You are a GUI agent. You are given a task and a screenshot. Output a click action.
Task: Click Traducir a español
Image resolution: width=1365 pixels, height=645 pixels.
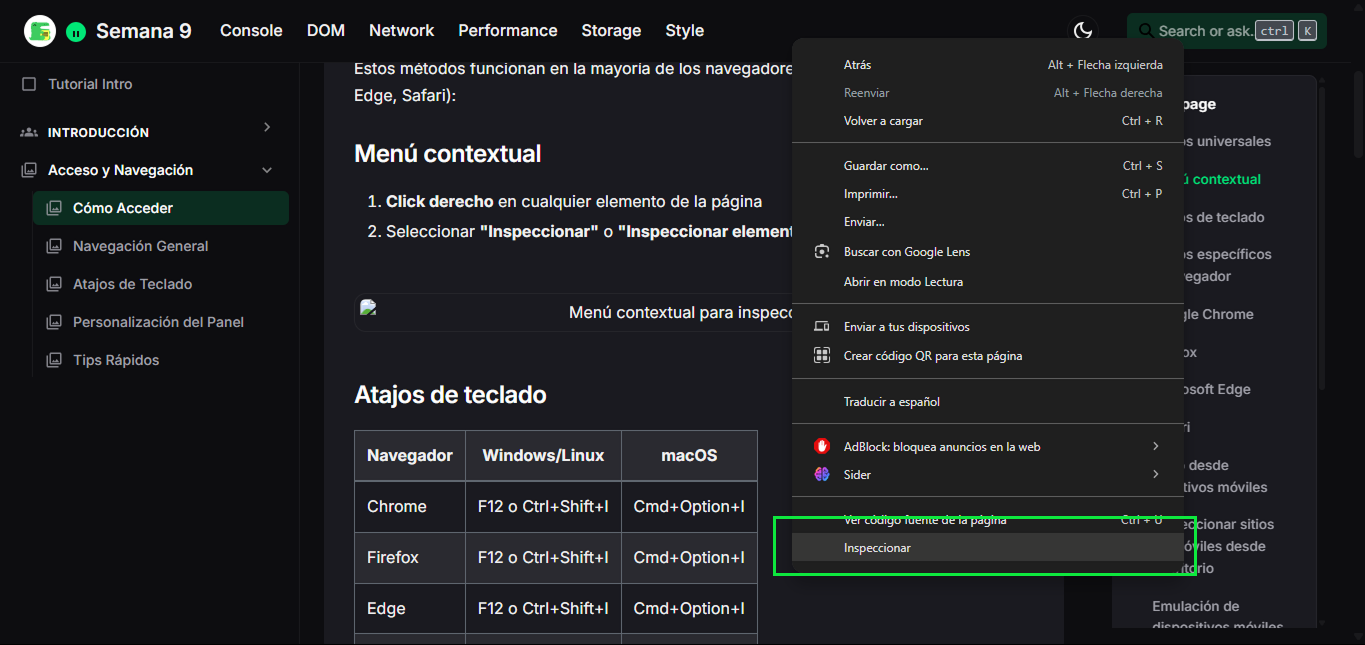point(890,401)
